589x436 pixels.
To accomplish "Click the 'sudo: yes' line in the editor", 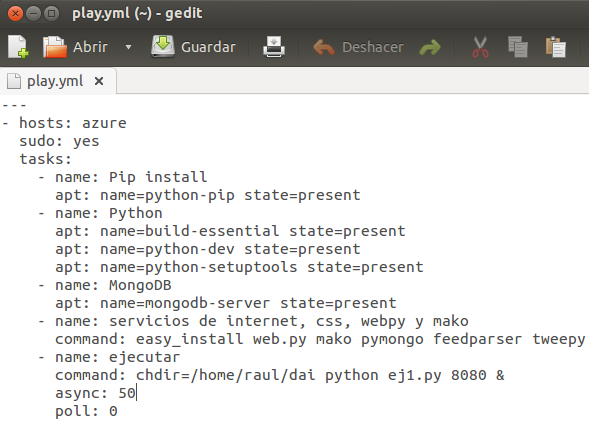I will (x=59, y=141).
